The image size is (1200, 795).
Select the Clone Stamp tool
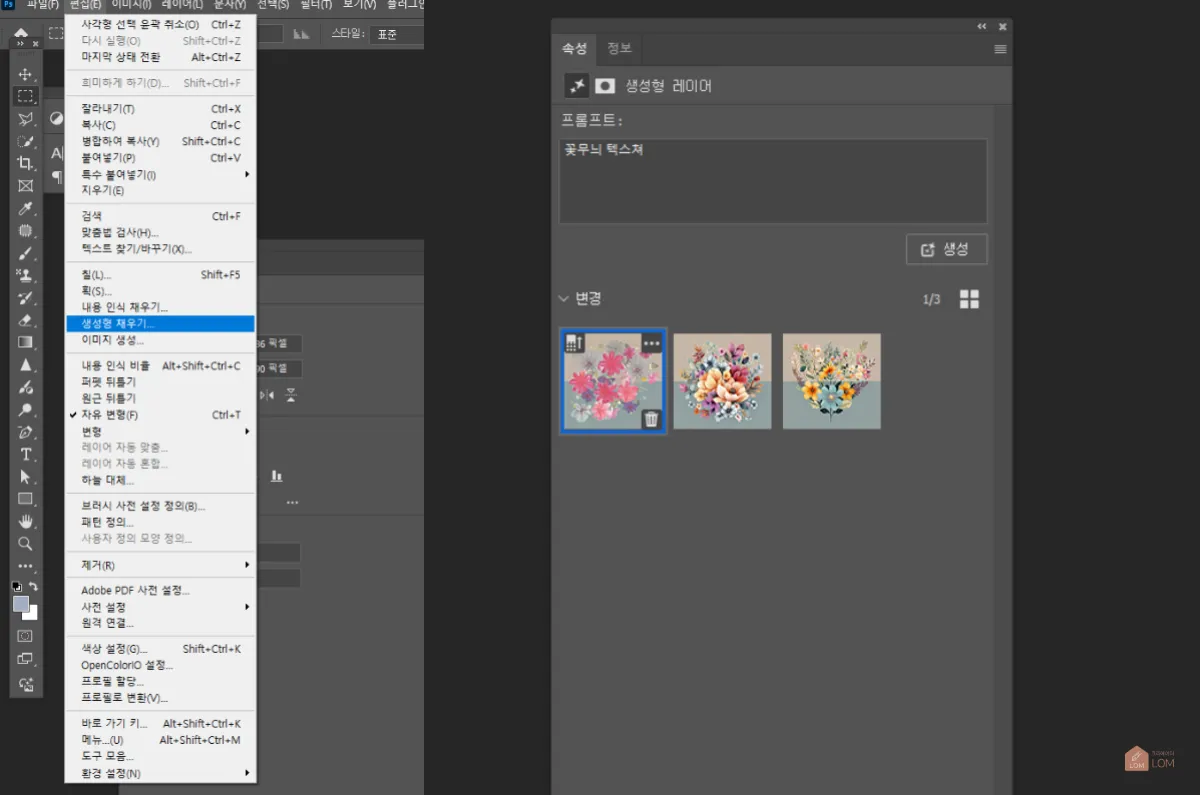click(x=26, y=275)
